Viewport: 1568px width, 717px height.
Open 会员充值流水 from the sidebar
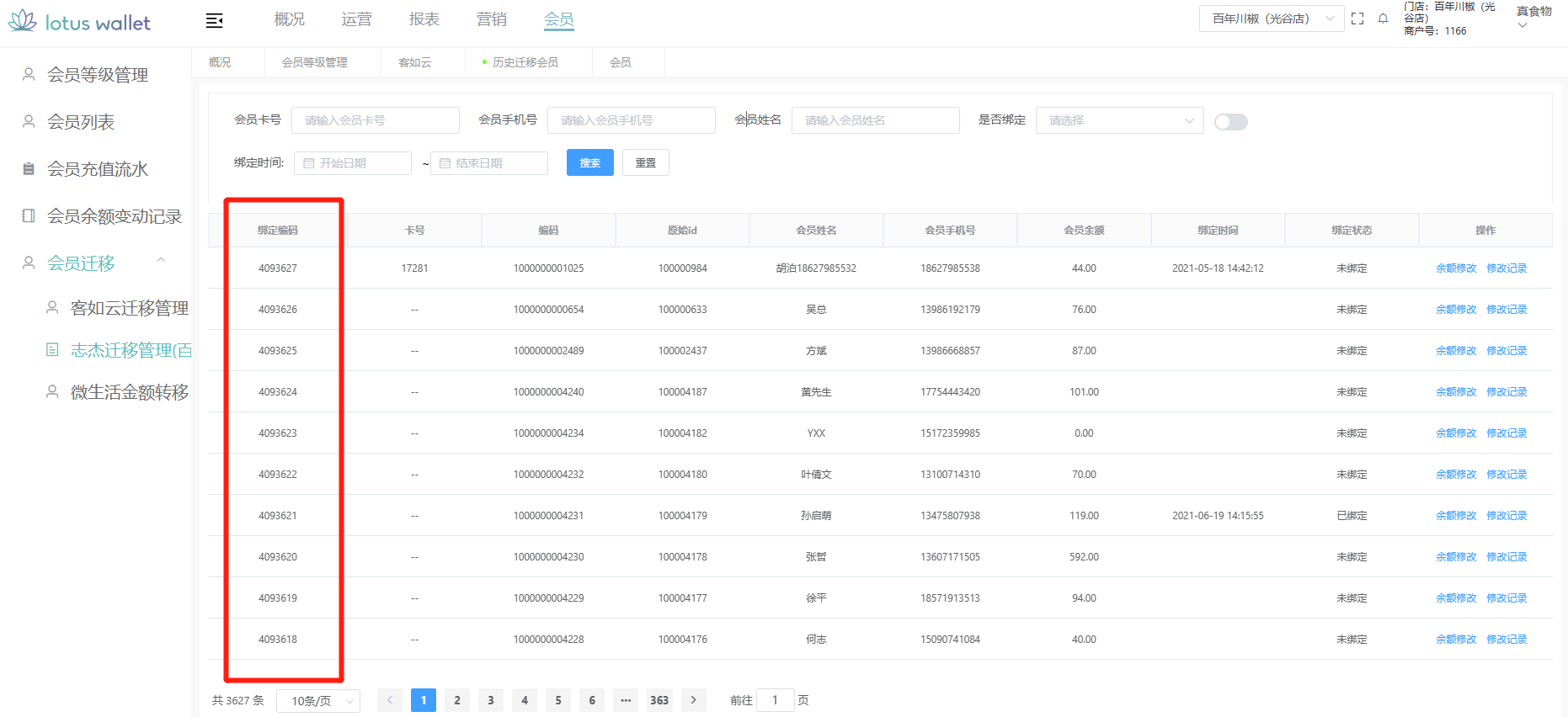pyautogui.click(x=97, y=169)
